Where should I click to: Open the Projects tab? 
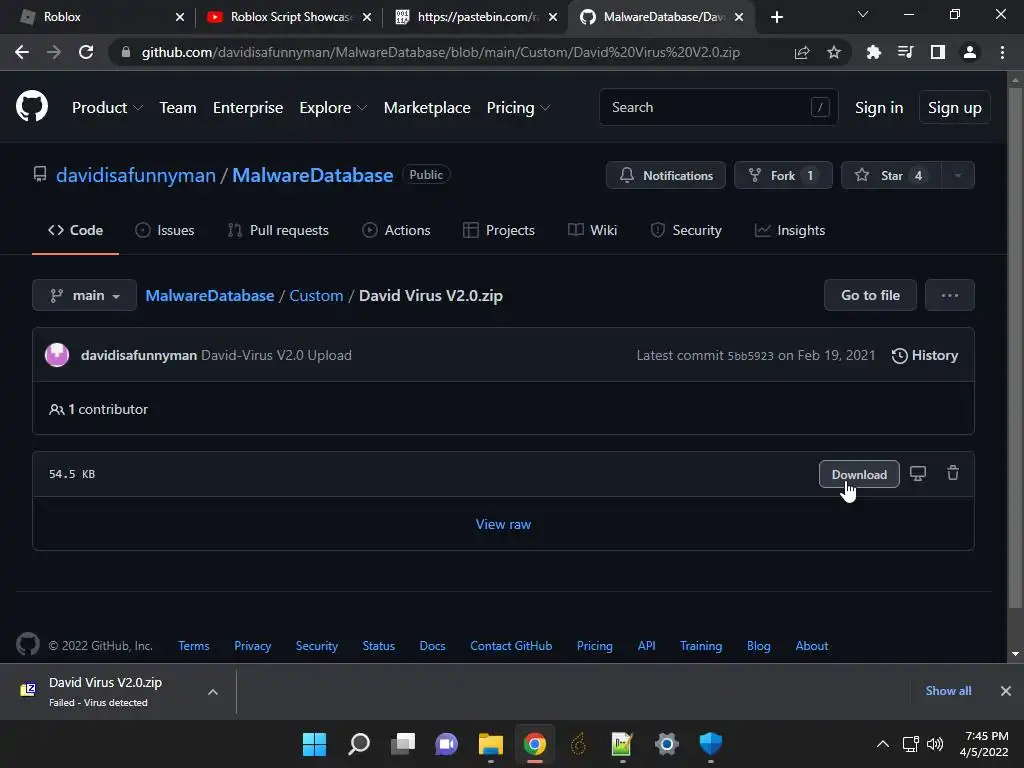point(499,230)
